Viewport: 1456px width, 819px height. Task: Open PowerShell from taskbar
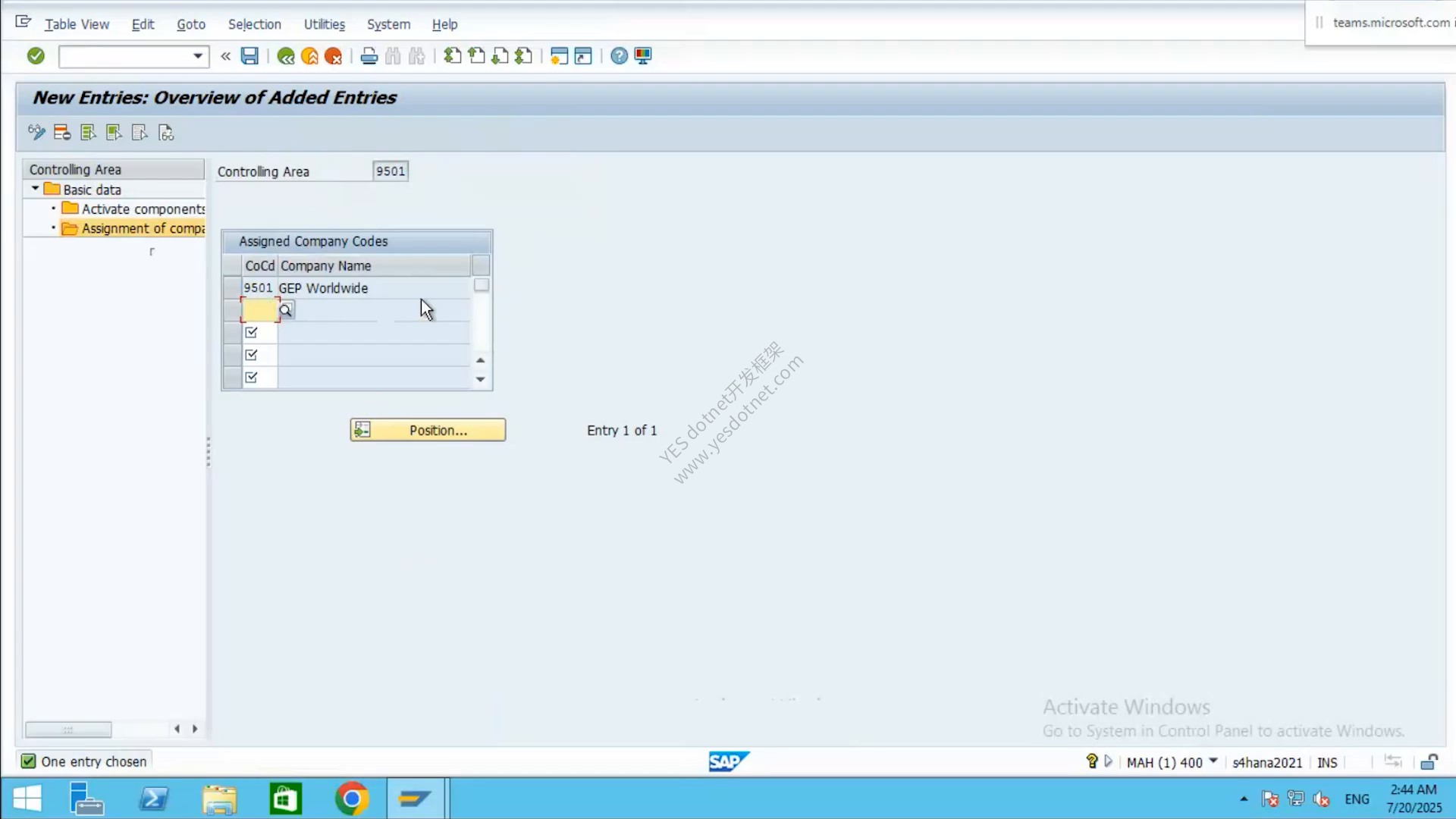pyautogui.click(x=154, y=799)
